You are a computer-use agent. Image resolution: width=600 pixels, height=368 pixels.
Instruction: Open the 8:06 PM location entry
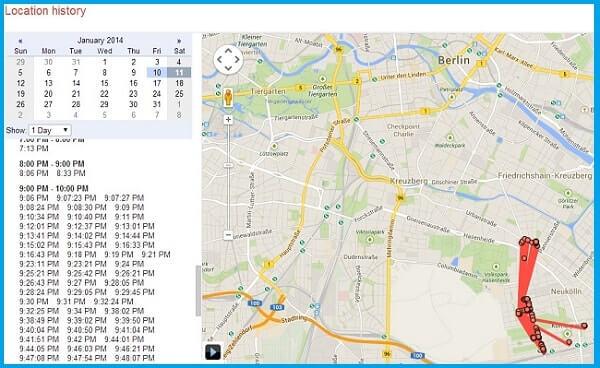tap(34, 173)
